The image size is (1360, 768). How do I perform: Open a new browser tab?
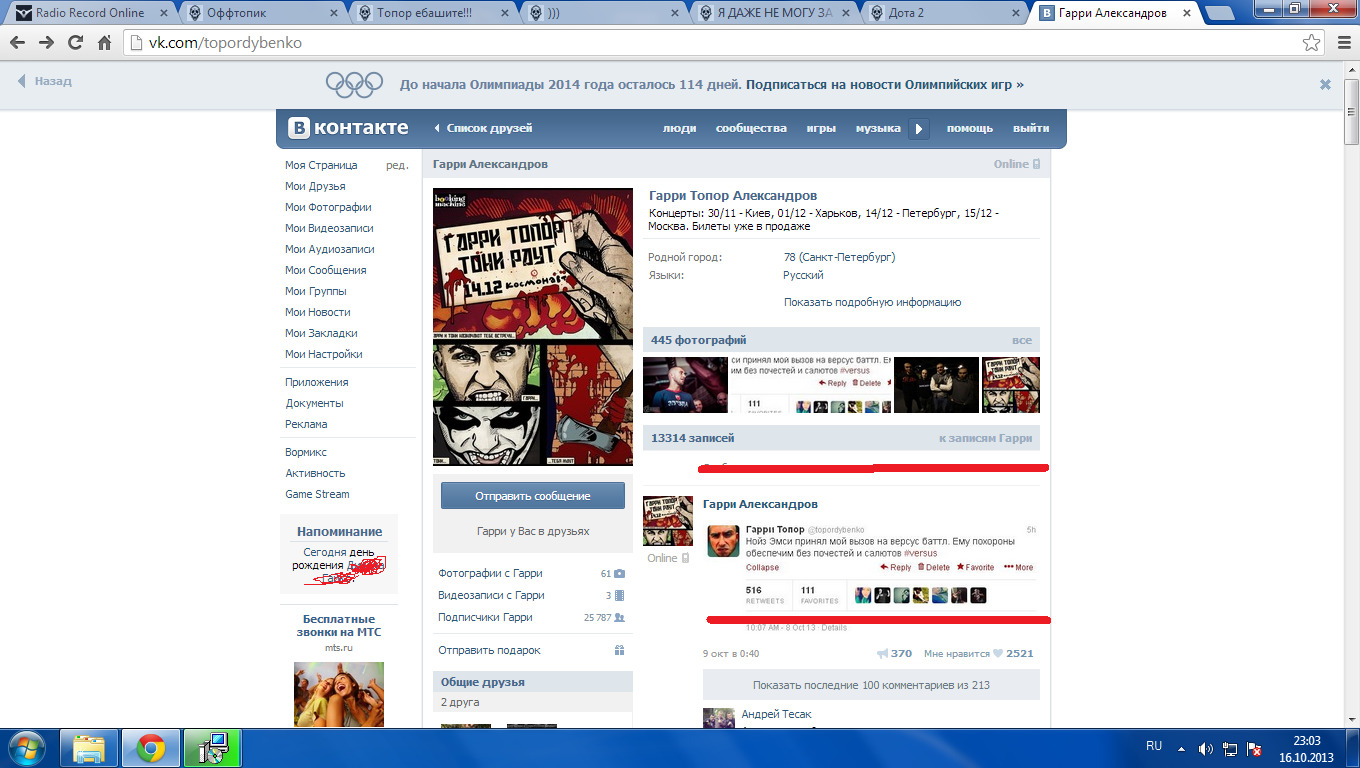pyautogui.click(x=1219, y=14)
